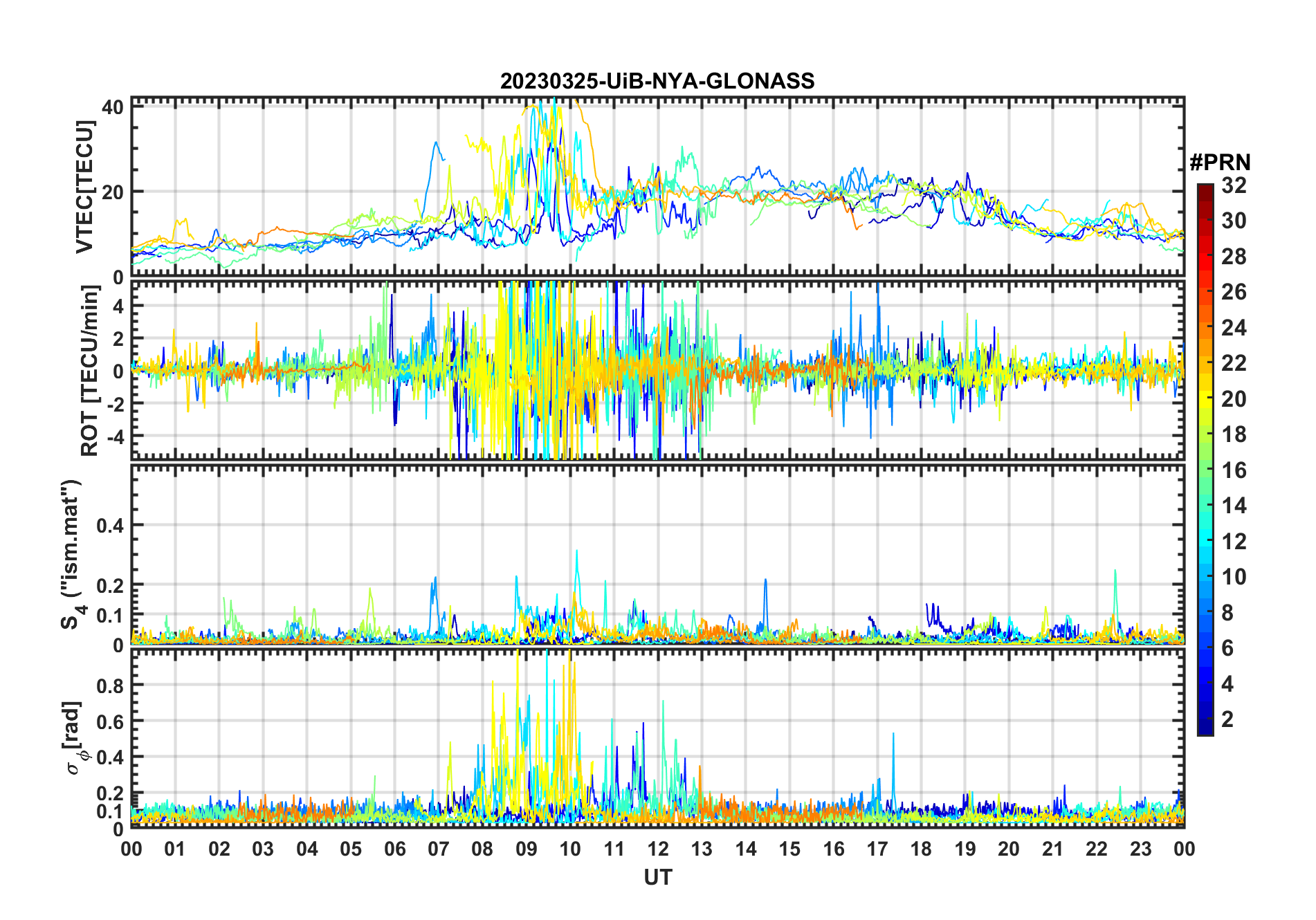The height and width of the screenshot is (920, 1316).
Task: Select the 17 hour tick on UT axis
Action: click(877, 849)
